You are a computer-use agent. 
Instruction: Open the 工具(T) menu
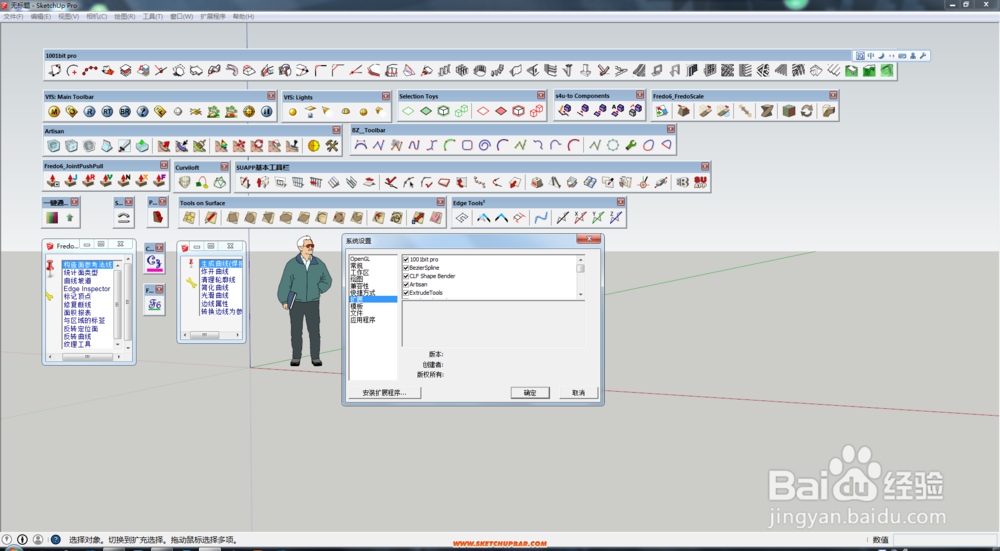pos(152,17)
